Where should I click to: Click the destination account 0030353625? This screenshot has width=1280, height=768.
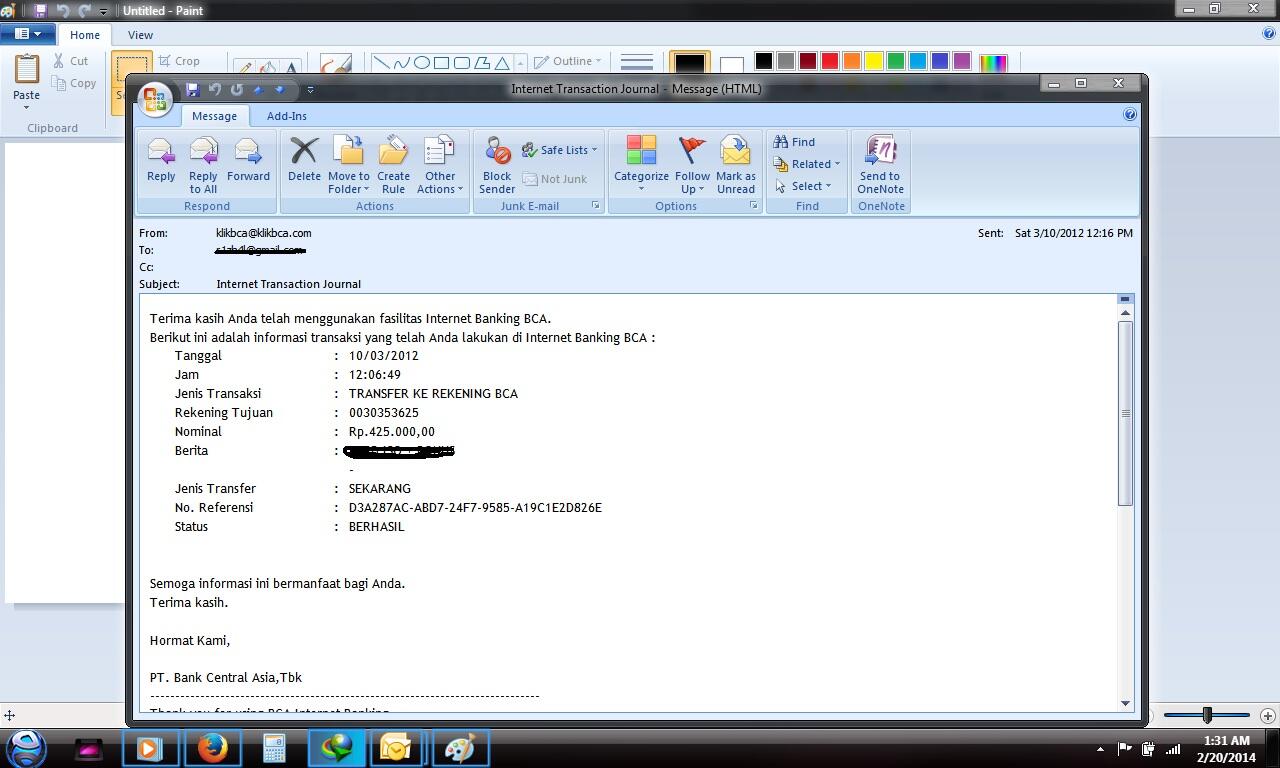(384, 413)
